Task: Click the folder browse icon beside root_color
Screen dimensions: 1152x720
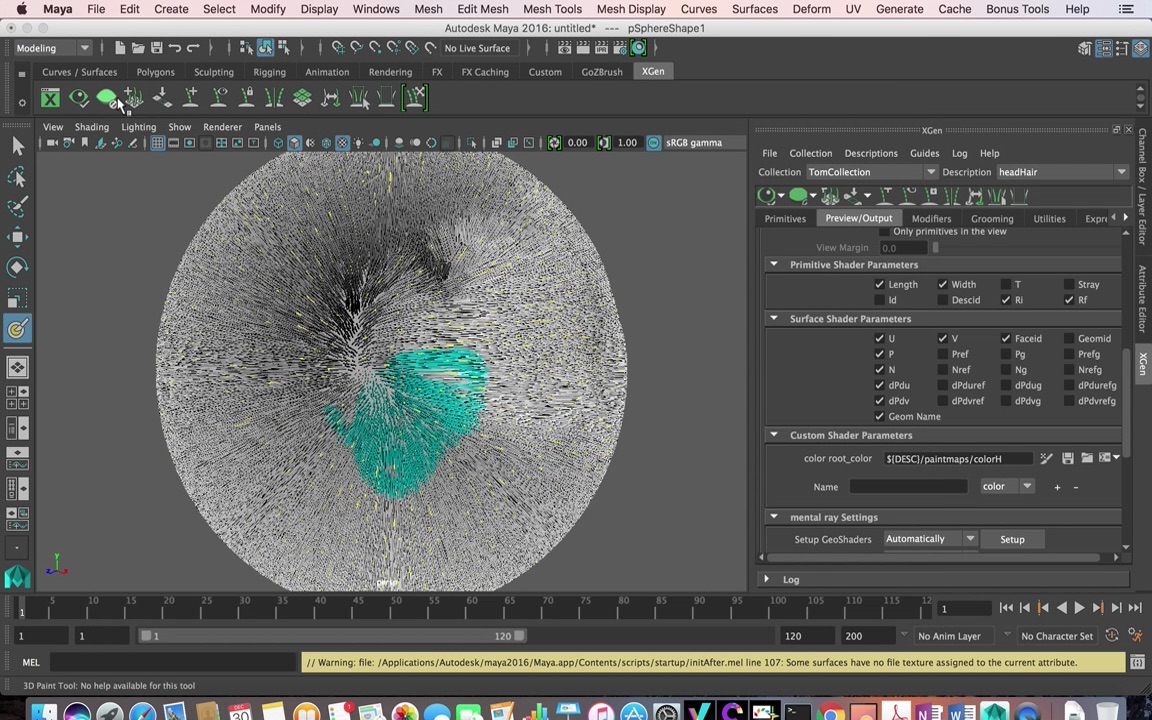Action: [x=1087, y=459]
